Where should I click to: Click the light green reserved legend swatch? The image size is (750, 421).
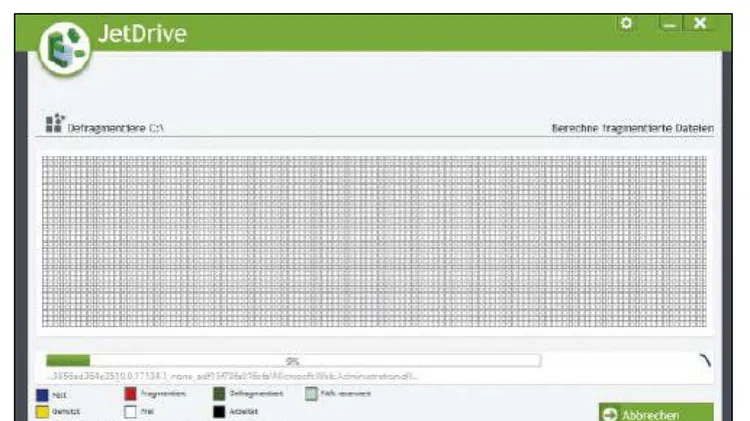311,394
